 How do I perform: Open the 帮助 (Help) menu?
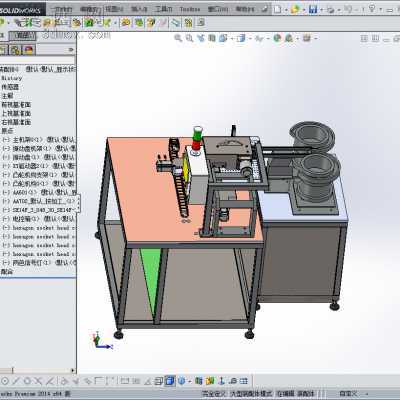pyautogui.click(x=245, y=9)
